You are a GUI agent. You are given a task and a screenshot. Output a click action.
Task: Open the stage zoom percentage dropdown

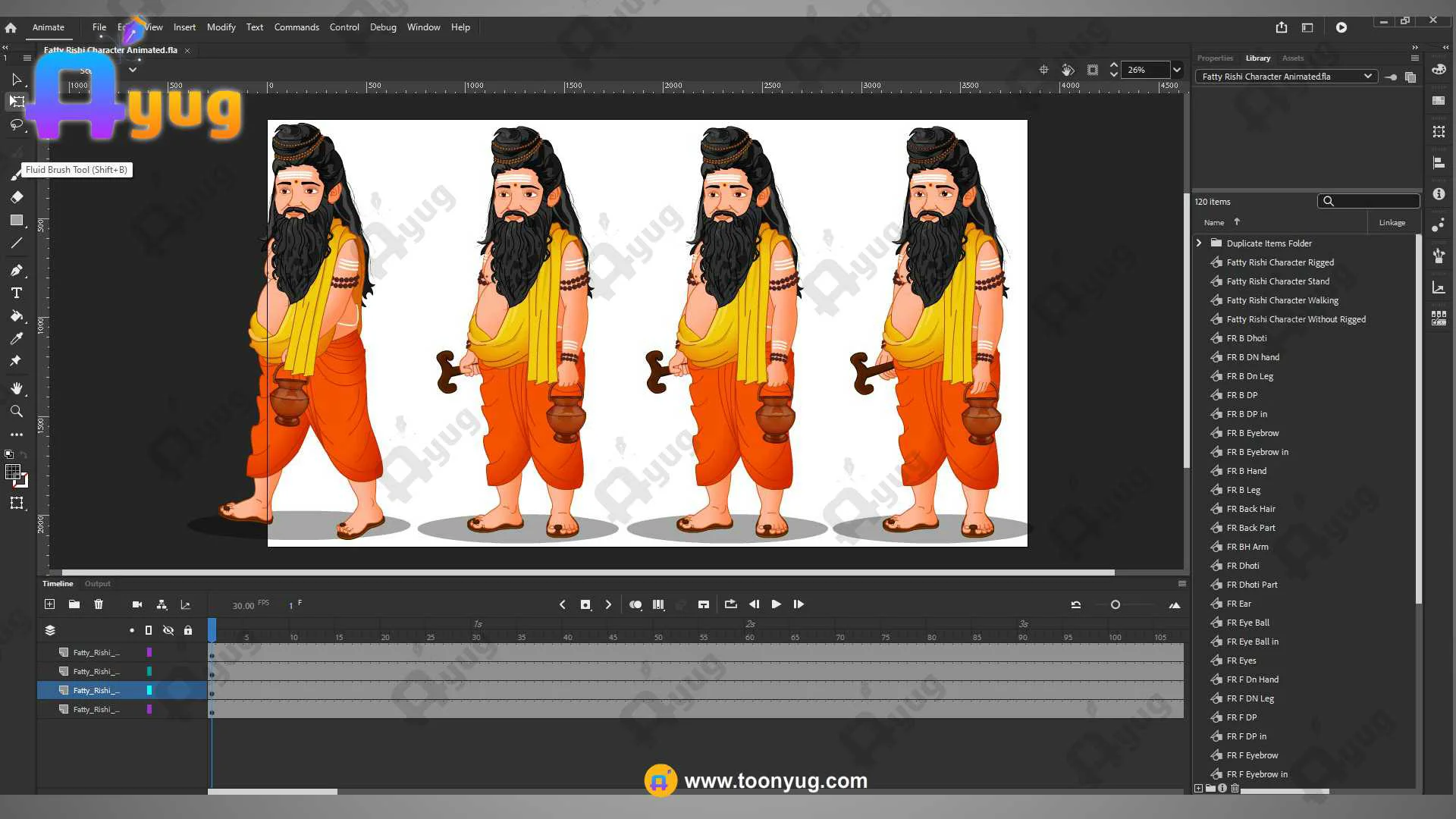click(x=1177, y=70)
